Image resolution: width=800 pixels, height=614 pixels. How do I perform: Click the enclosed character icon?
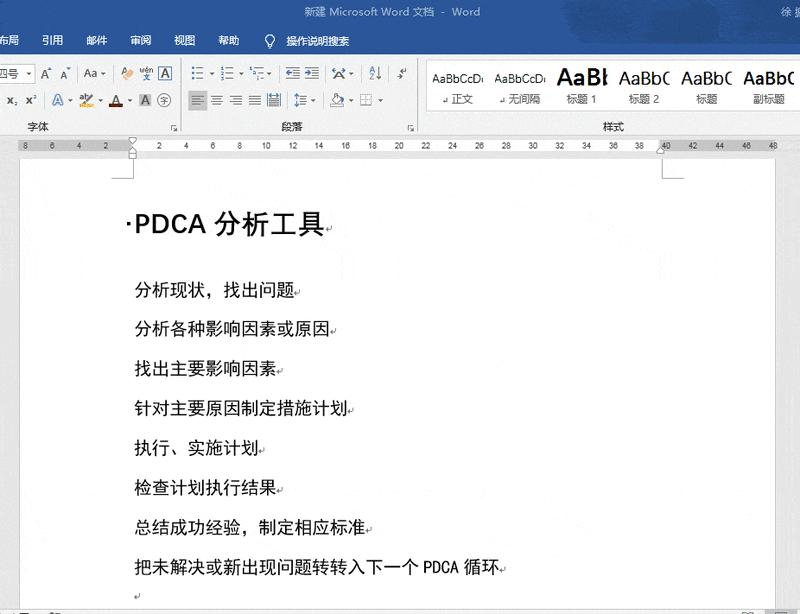[164, 100]
